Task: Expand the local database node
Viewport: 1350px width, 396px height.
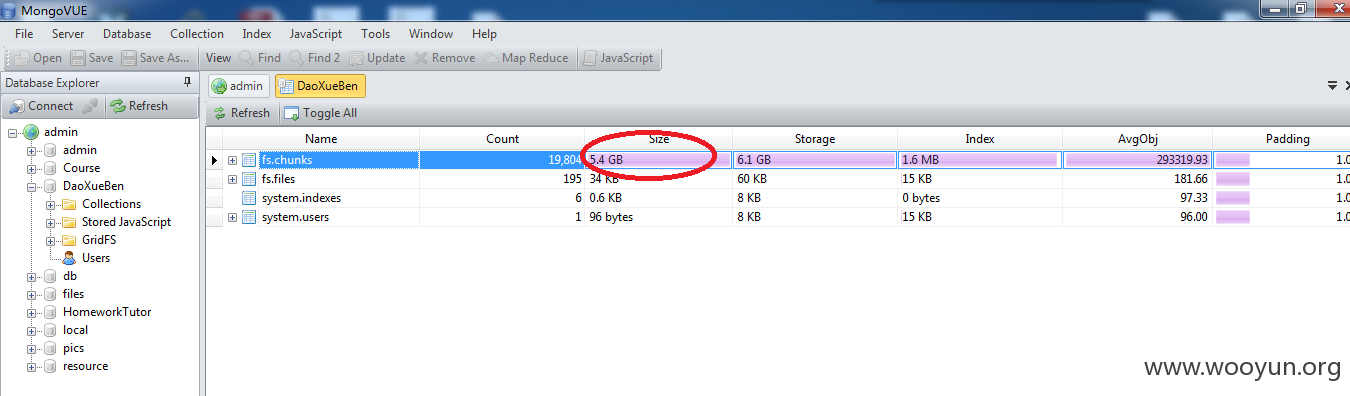Action: coord(32,330)
